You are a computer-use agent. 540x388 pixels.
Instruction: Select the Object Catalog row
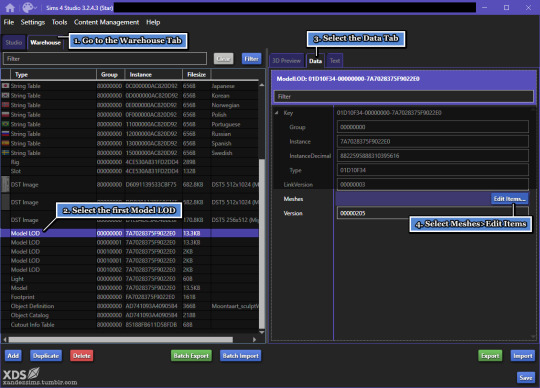pos(129,315)
